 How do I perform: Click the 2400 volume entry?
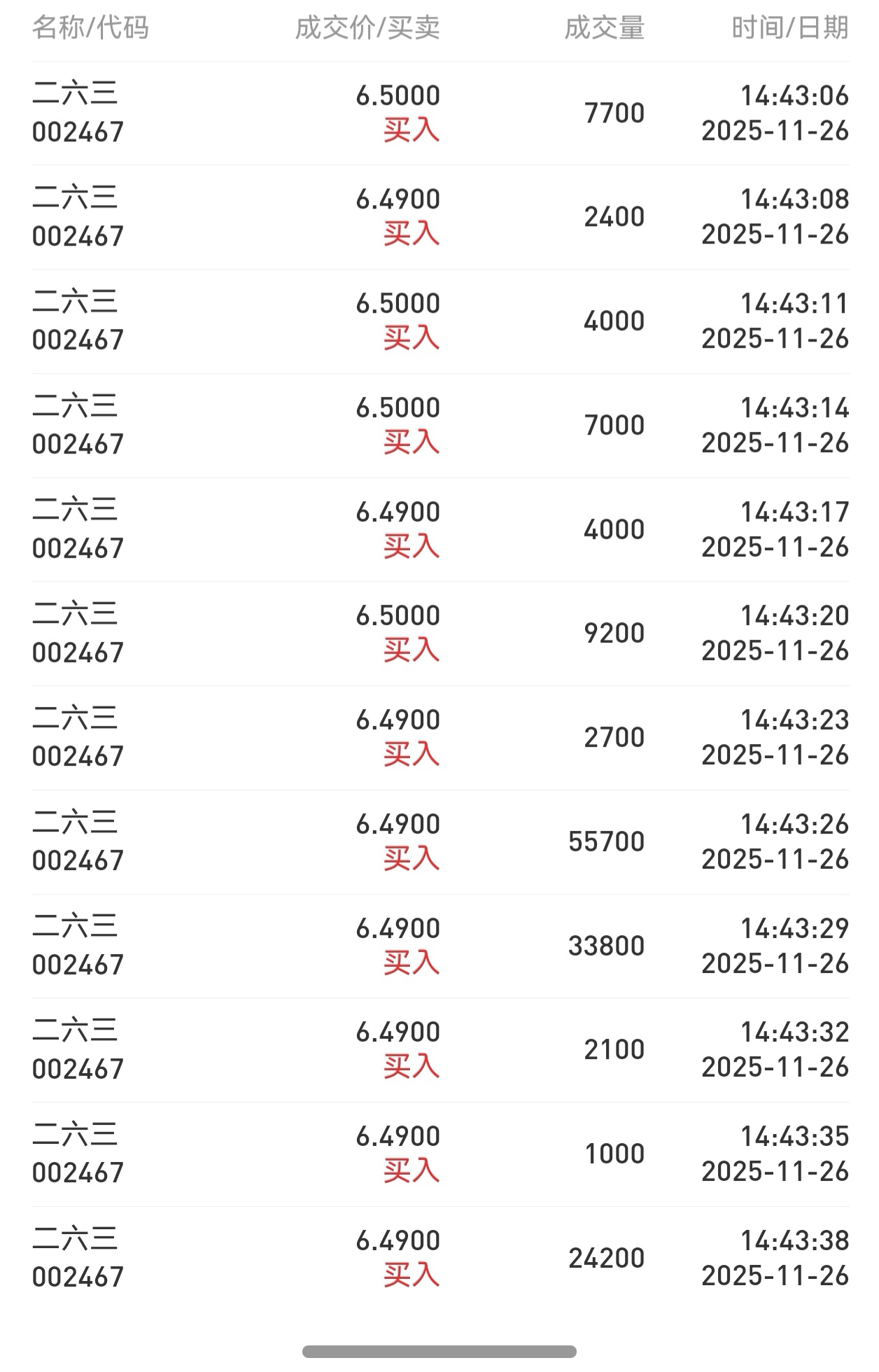click(x=614, y=217)
